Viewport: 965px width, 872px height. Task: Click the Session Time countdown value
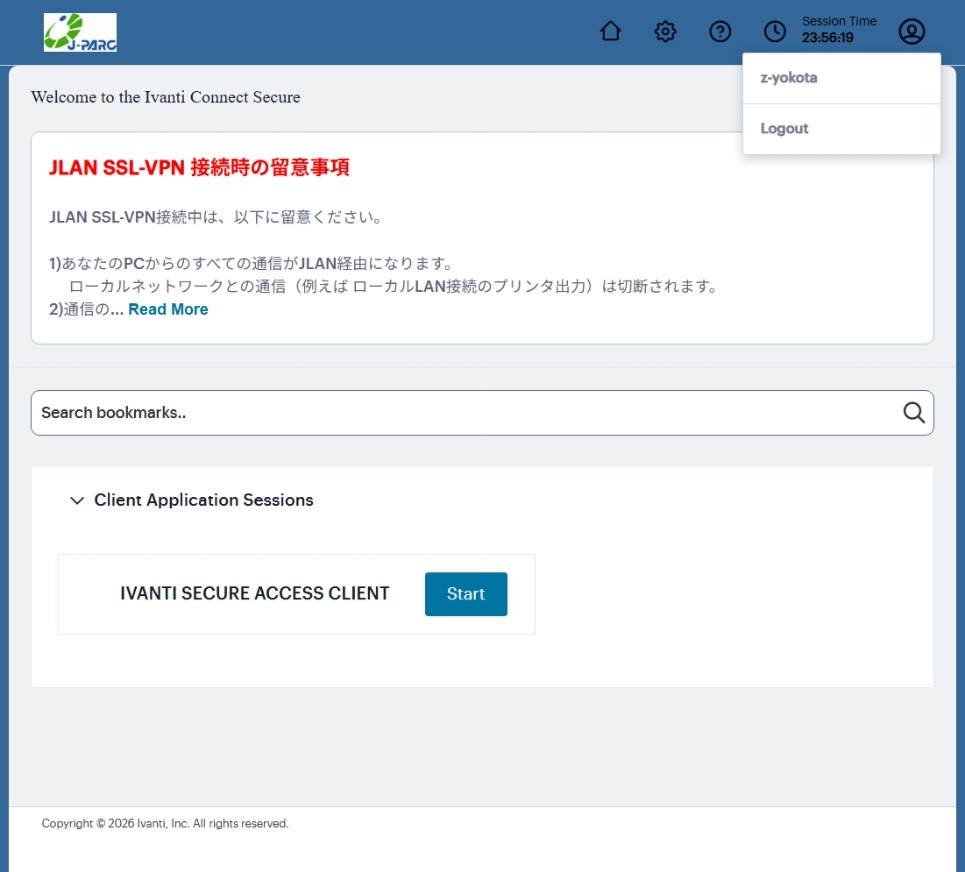click(x=827, y=39)
